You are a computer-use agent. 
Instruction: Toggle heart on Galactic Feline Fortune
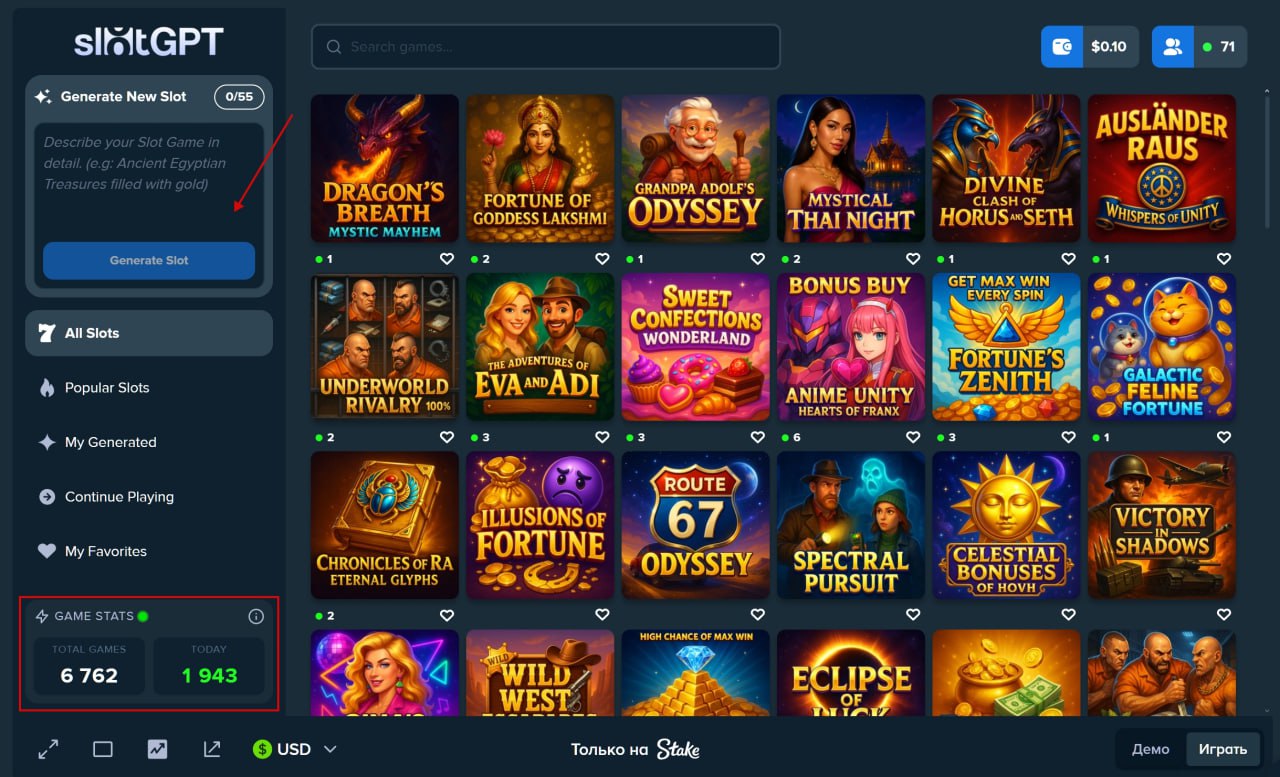[1224, 437]
